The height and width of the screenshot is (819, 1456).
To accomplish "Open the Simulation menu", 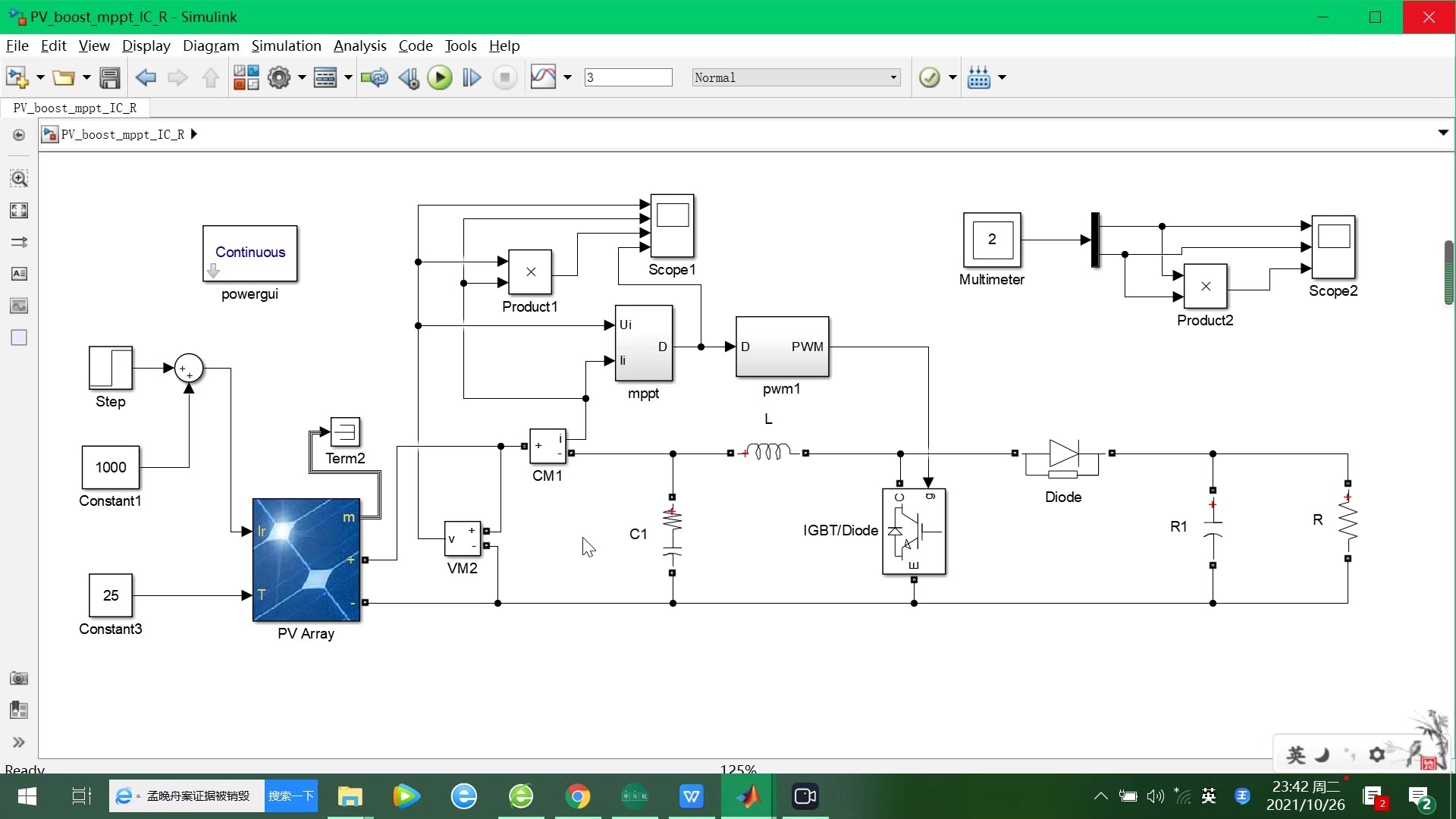I will coord(286,45).
